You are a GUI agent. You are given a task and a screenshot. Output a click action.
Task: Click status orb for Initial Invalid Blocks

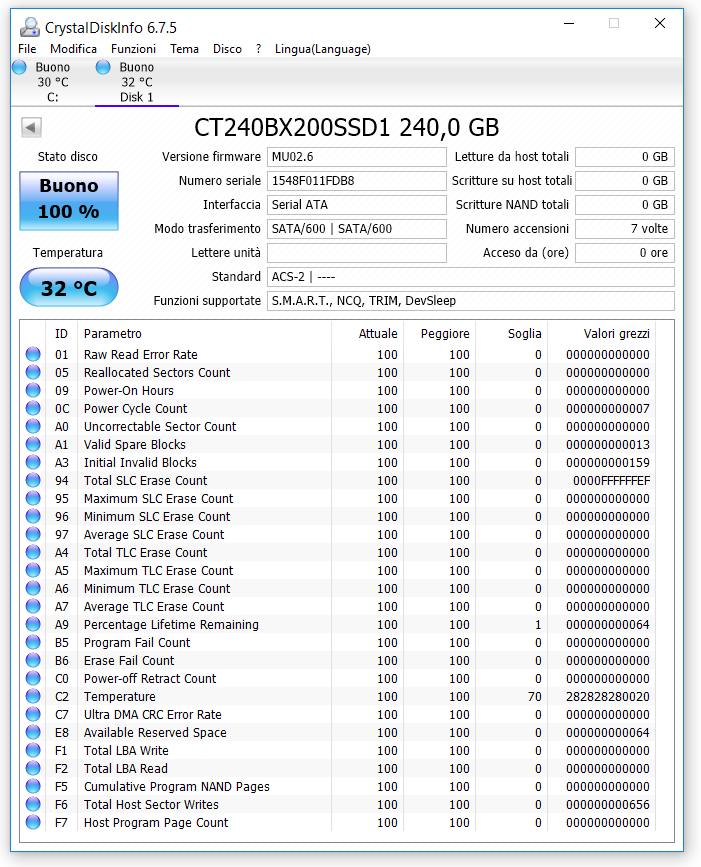(33, 462)
